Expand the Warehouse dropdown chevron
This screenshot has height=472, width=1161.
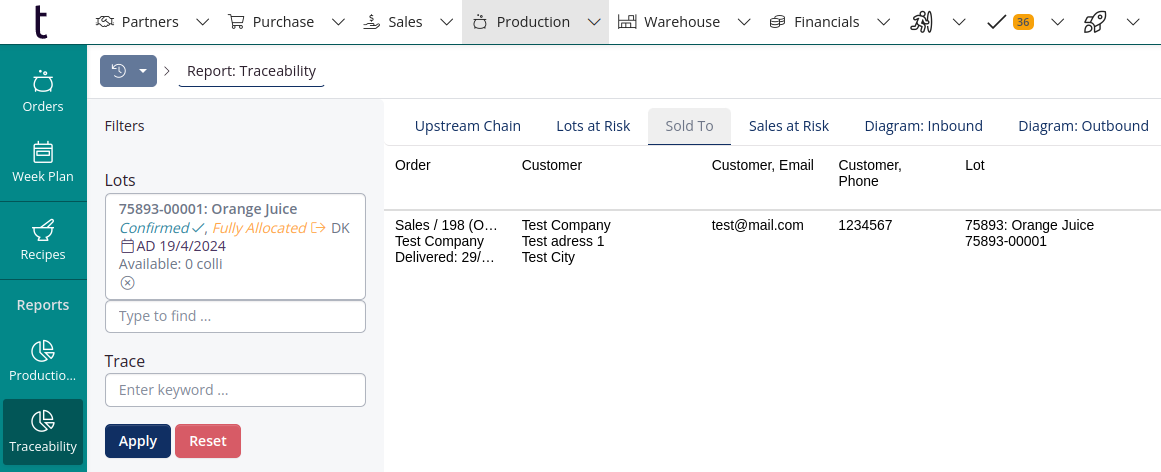point(745,22)
